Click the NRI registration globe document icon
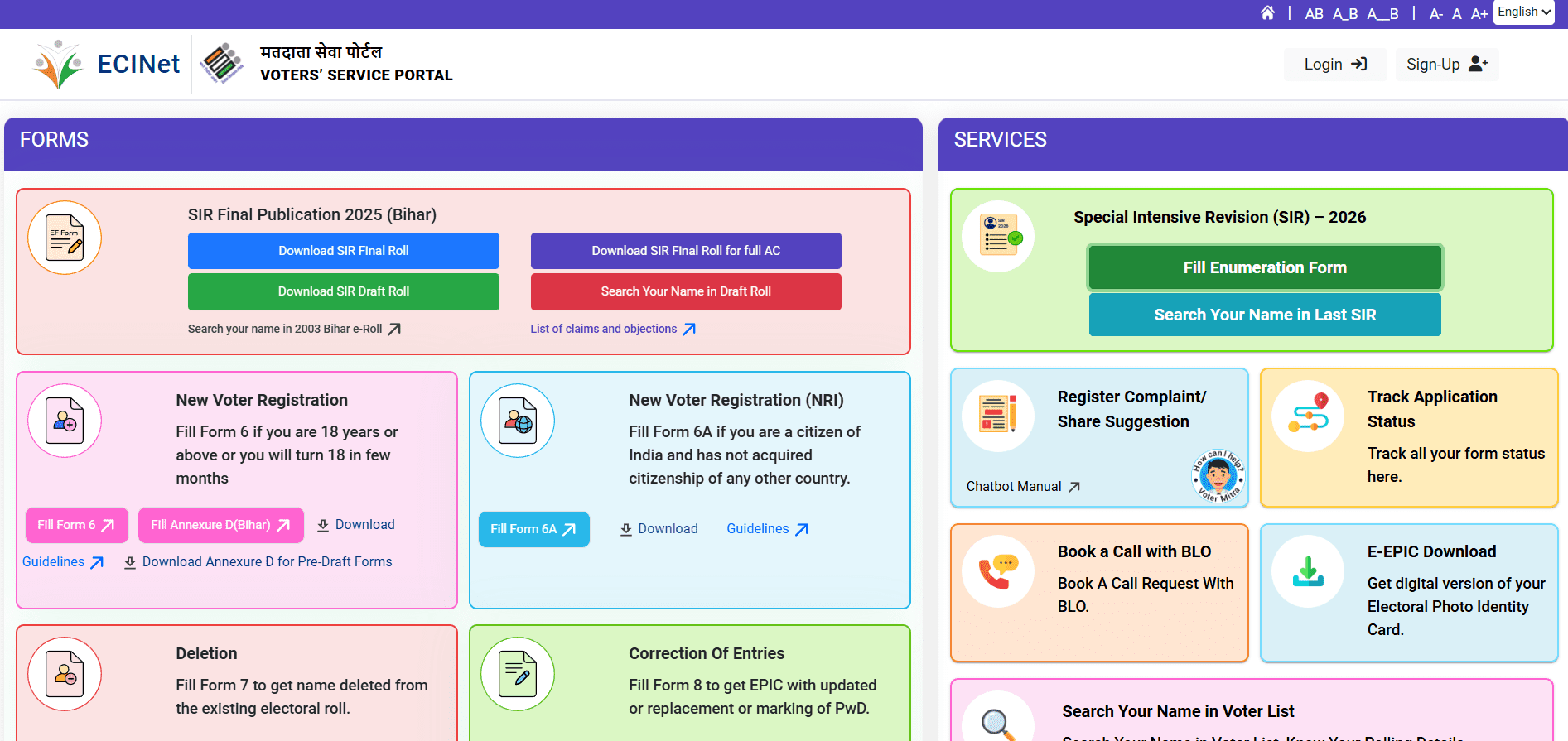 point(518,421)
